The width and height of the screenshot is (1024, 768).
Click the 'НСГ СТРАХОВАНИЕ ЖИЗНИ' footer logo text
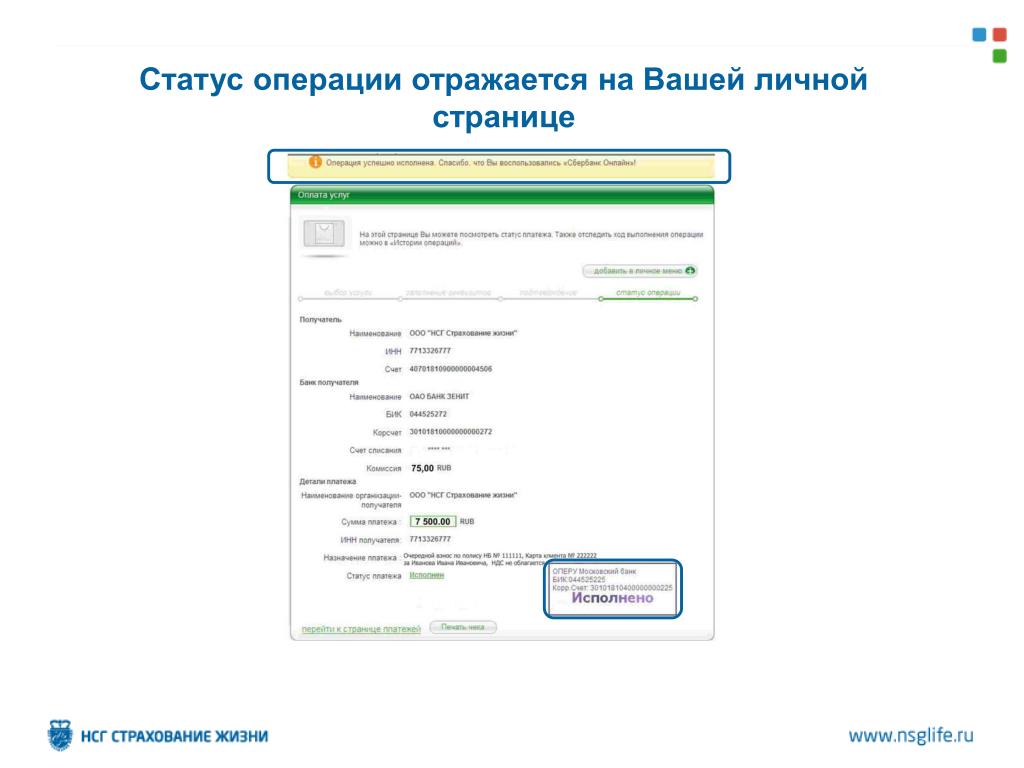[174, 737]
